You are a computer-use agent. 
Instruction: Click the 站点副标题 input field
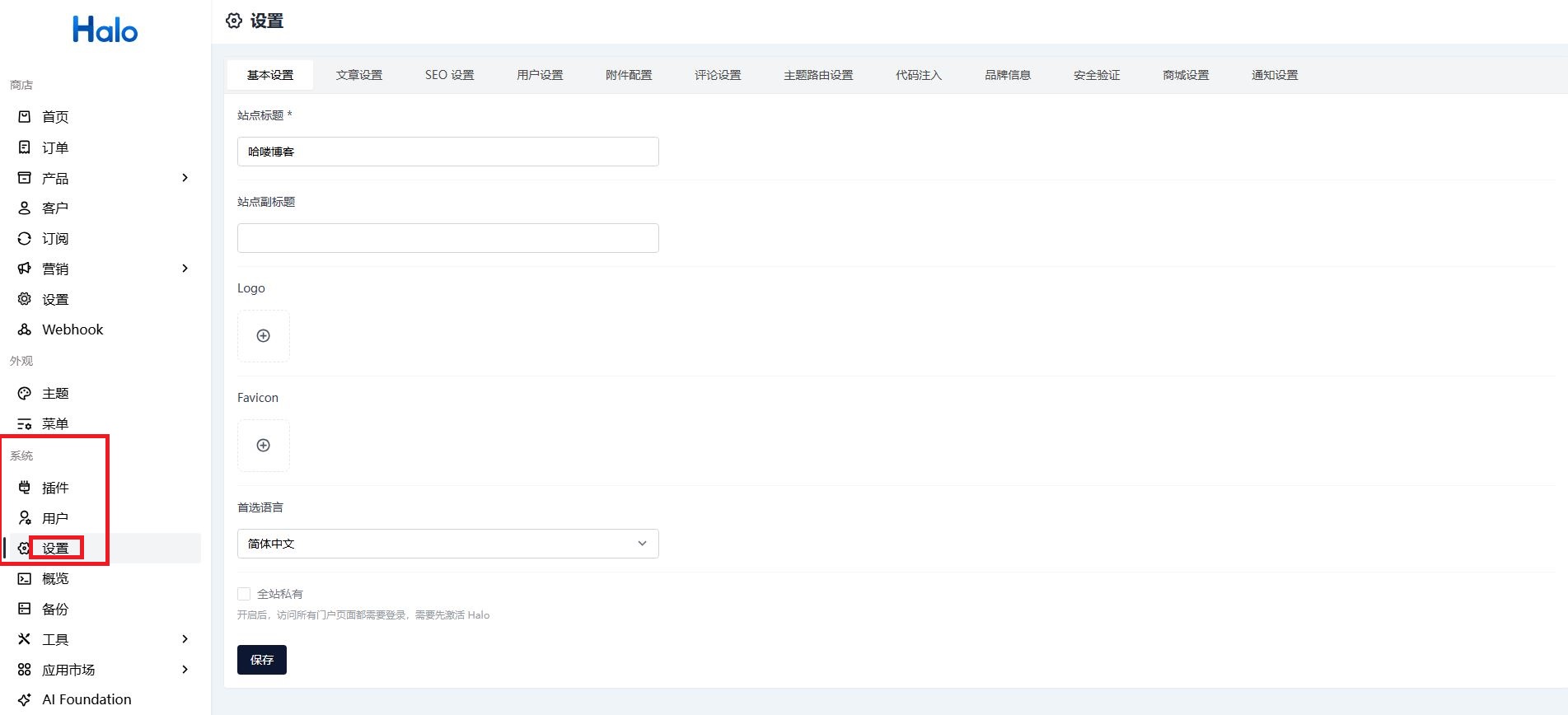click(x=448, y=238)
